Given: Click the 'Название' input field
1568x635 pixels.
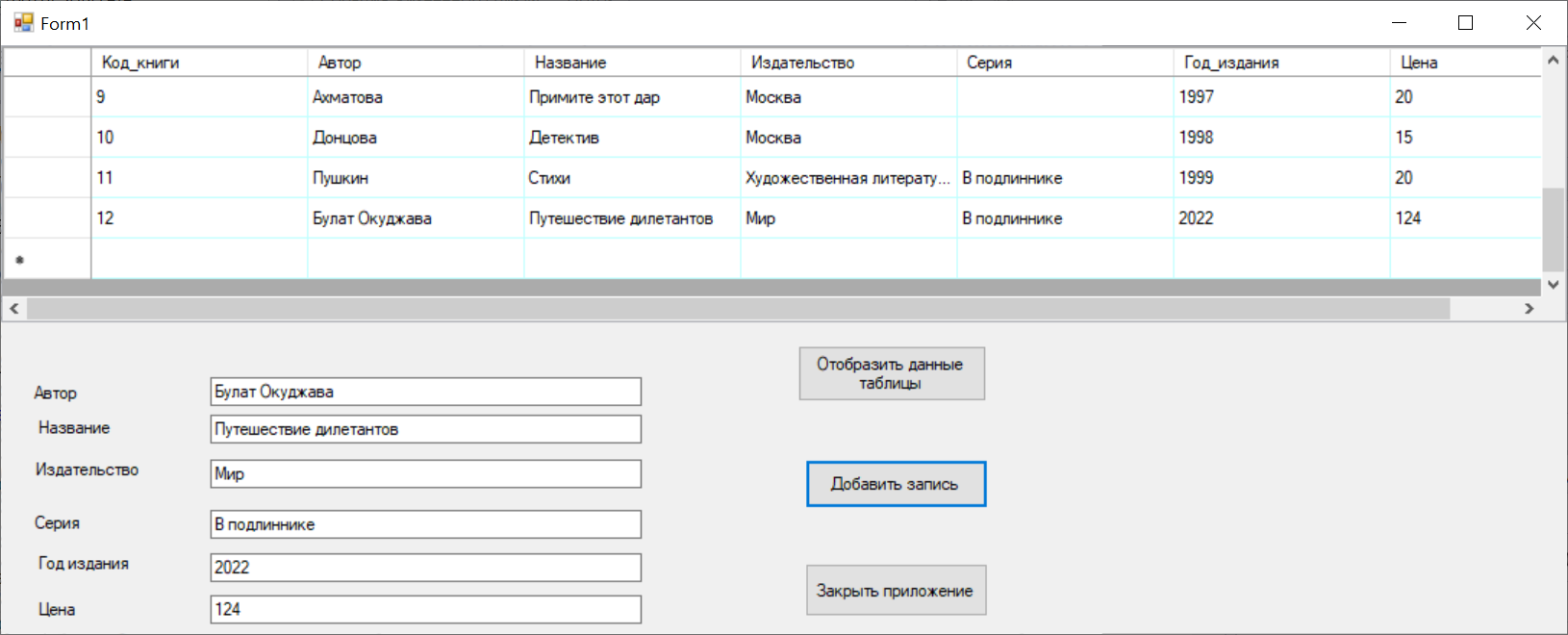Looking at the screenshot, I should (425, 429).
